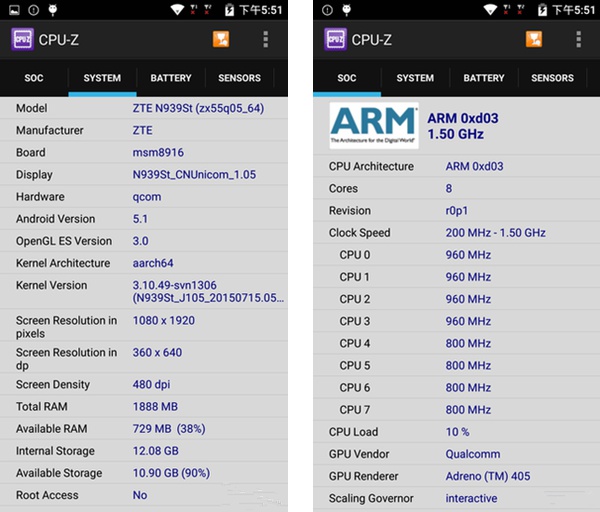Select Kernel Architecture value aarch64
The image size is (600, 512).
(x=153, y=263)
